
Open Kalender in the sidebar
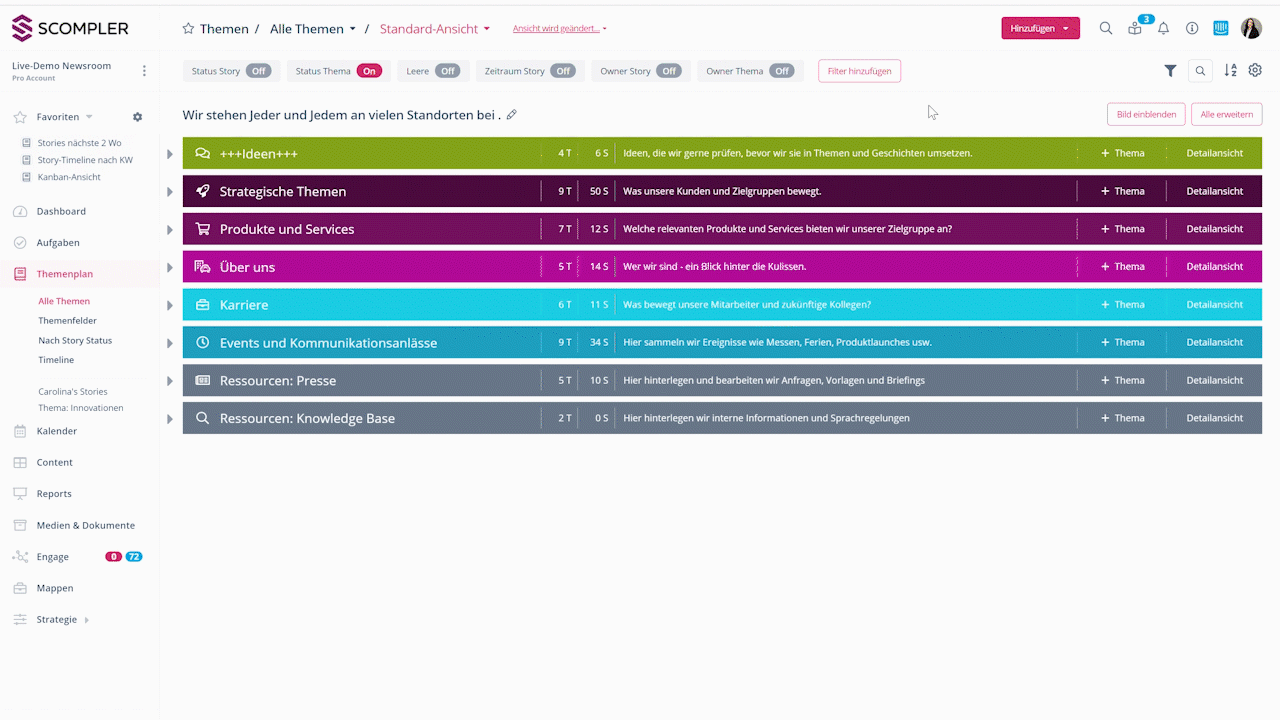pos(57,431)
